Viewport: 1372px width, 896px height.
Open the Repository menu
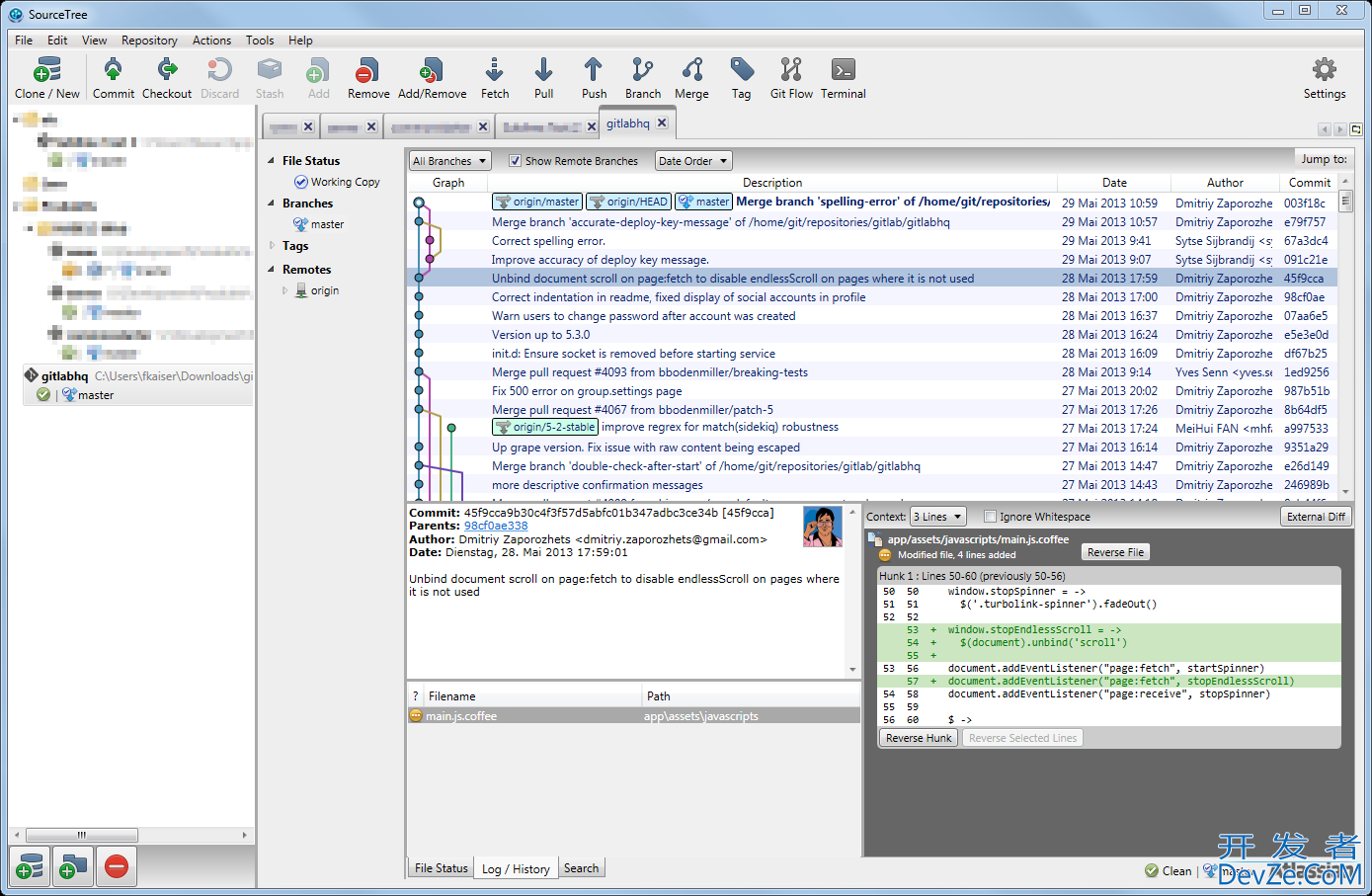point(149,41)
